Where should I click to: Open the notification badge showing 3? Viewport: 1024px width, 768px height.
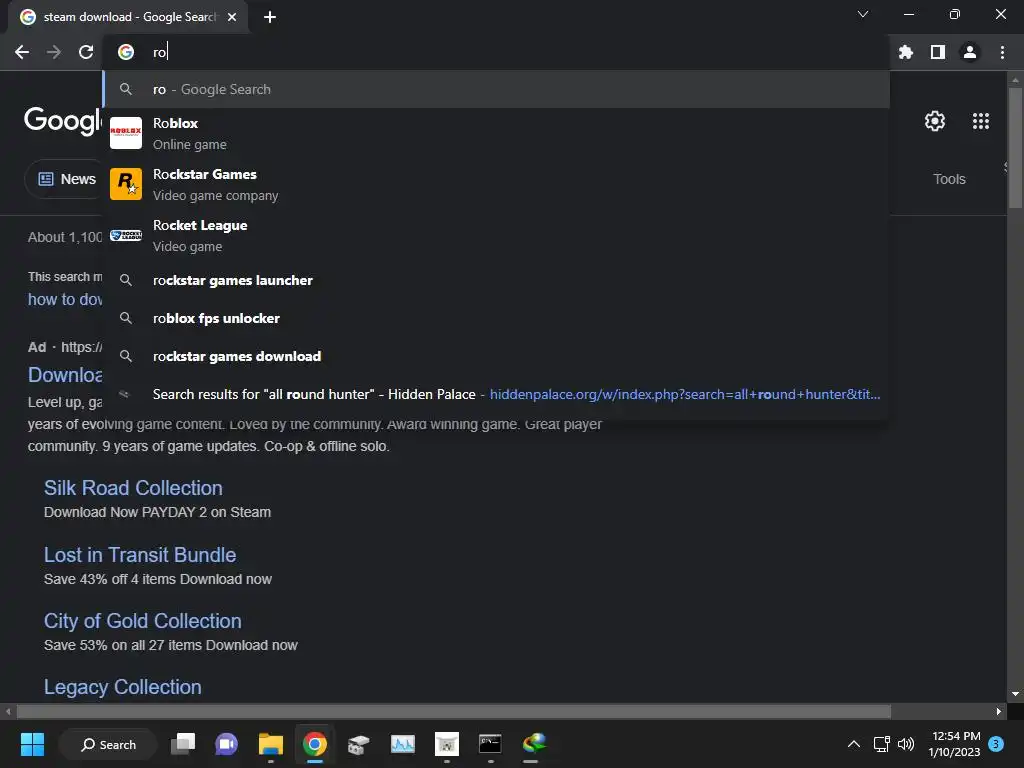pos(996,744)
